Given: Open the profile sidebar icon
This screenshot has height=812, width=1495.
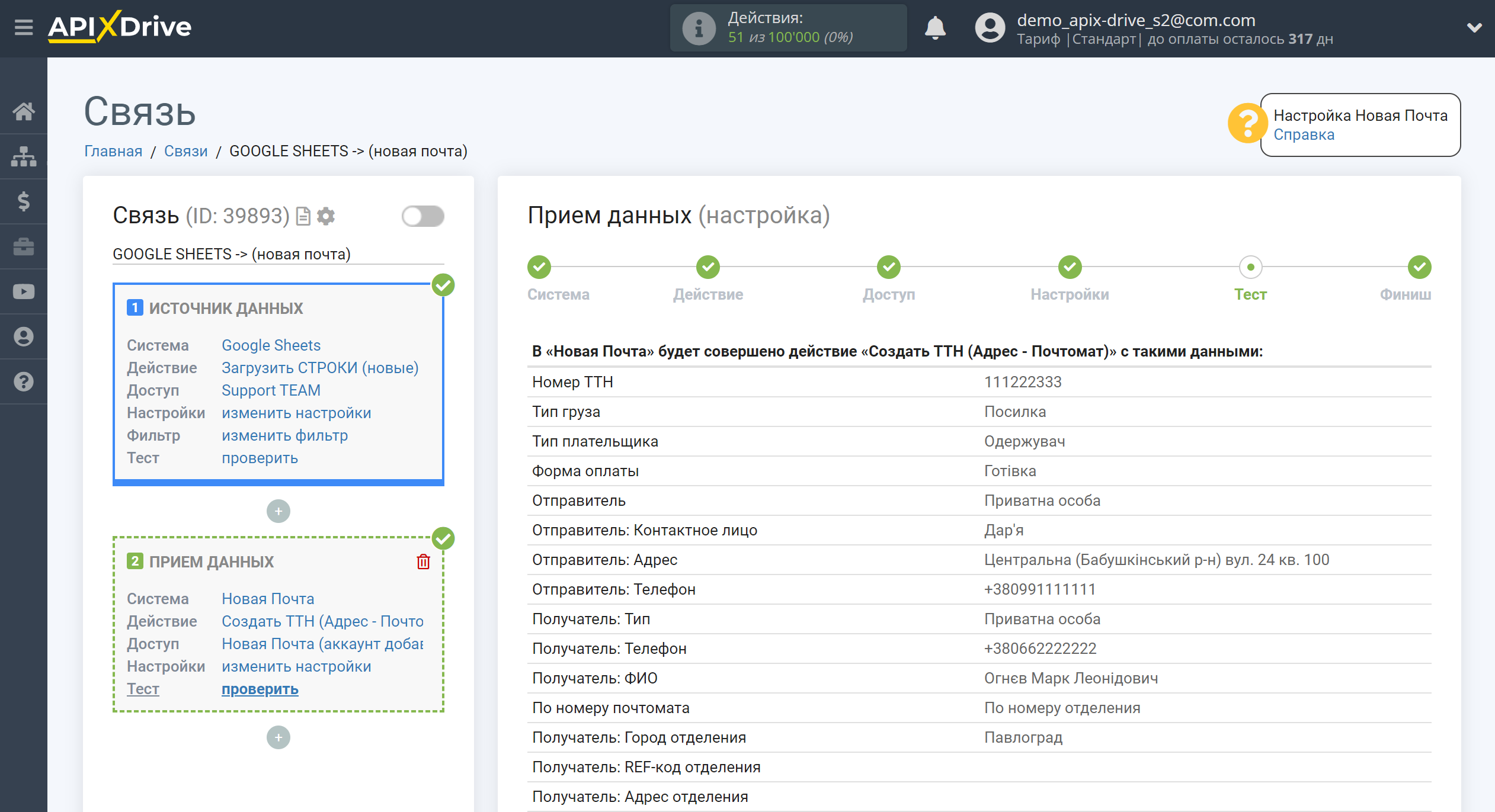Looking at the screenshot, I should (24, 336).
